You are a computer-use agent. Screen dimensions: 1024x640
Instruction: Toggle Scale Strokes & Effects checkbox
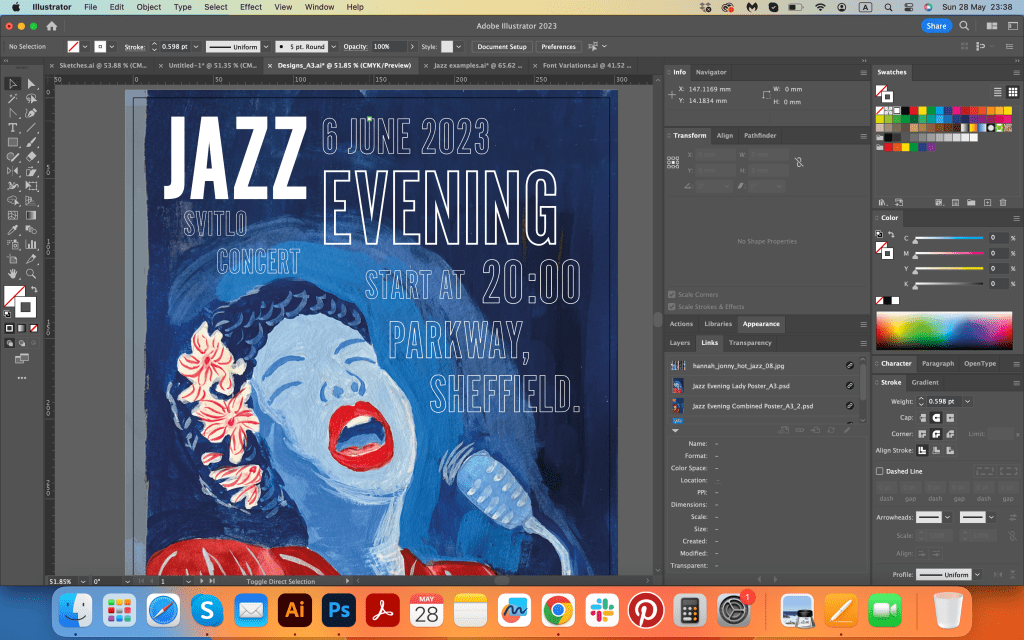[672, 307]
